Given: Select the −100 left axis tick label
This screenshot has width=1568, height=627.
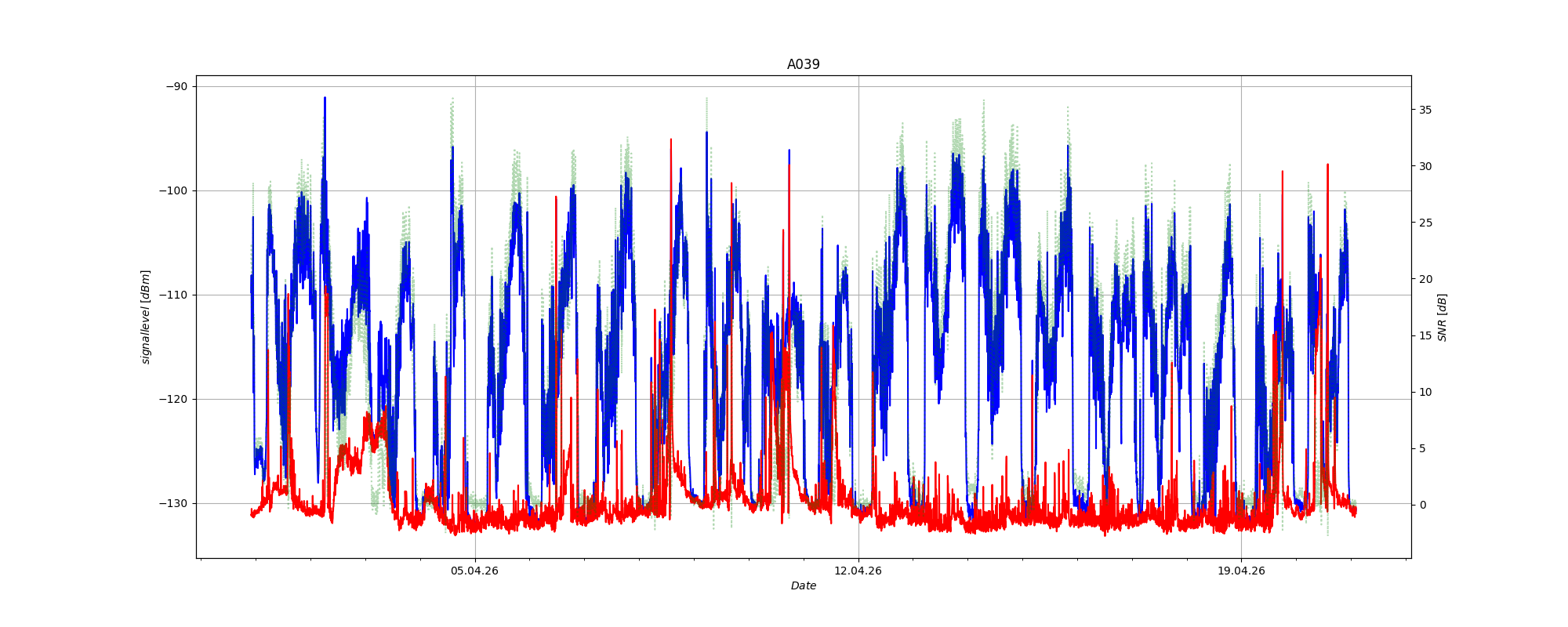Looking at the screenshot, I should coord(173,190).
